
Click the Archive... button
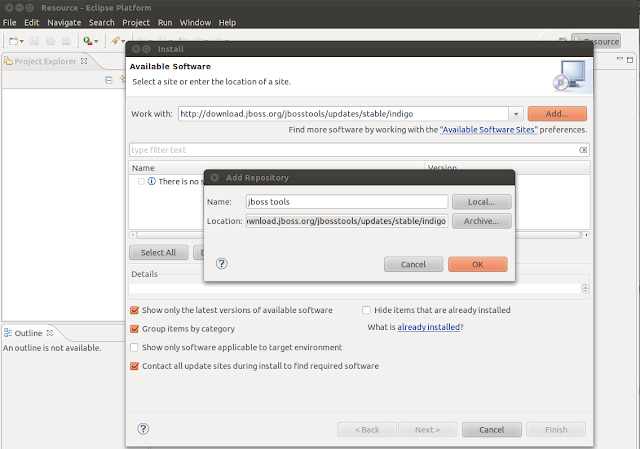click(x=481, y=221)
